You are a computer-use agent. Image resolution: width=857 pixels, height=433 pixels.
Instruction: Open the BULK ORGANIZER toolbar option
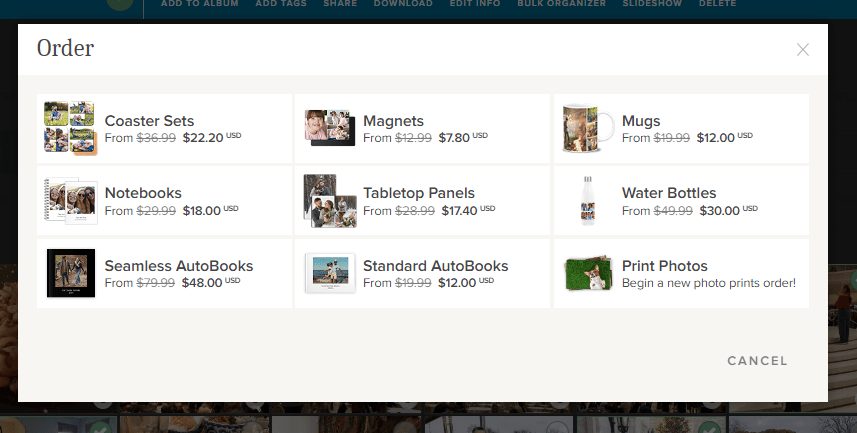(561, 4)
